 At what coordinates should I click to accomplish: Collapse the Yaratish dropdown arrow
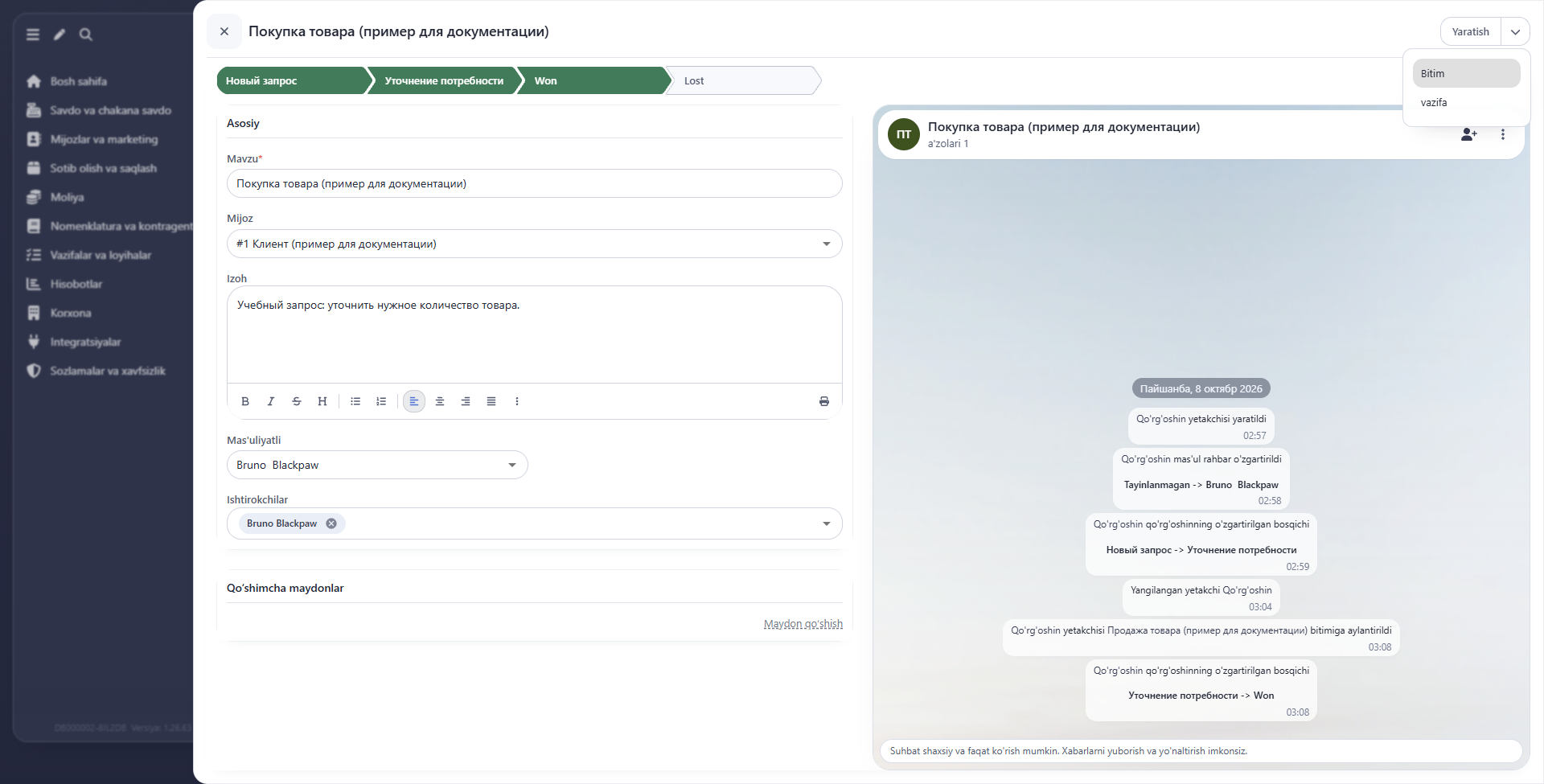click(x=1515, y=32)
